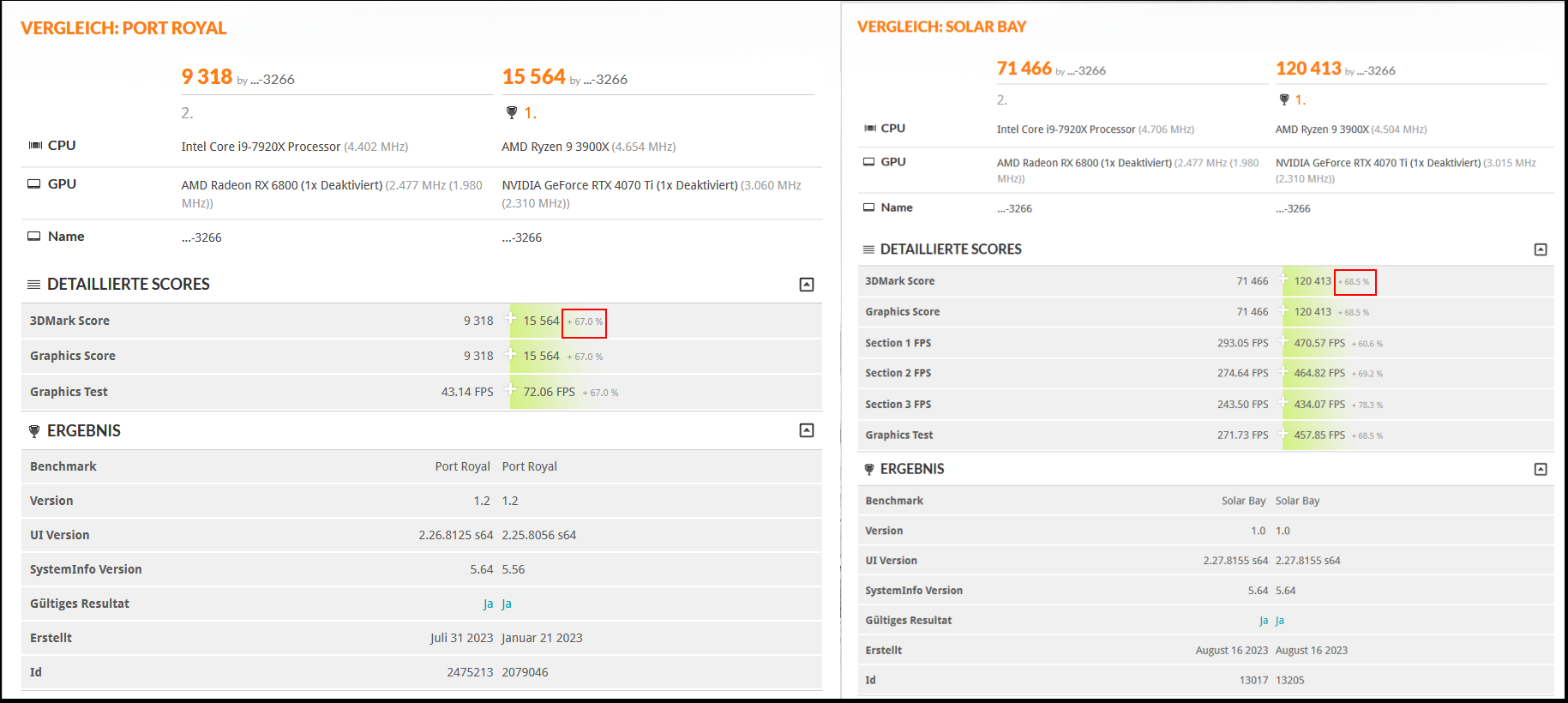Click UI Version 2.26.8125 s64
The width and height of the screenshot is (1568, 703).
[x=455, y=535]
